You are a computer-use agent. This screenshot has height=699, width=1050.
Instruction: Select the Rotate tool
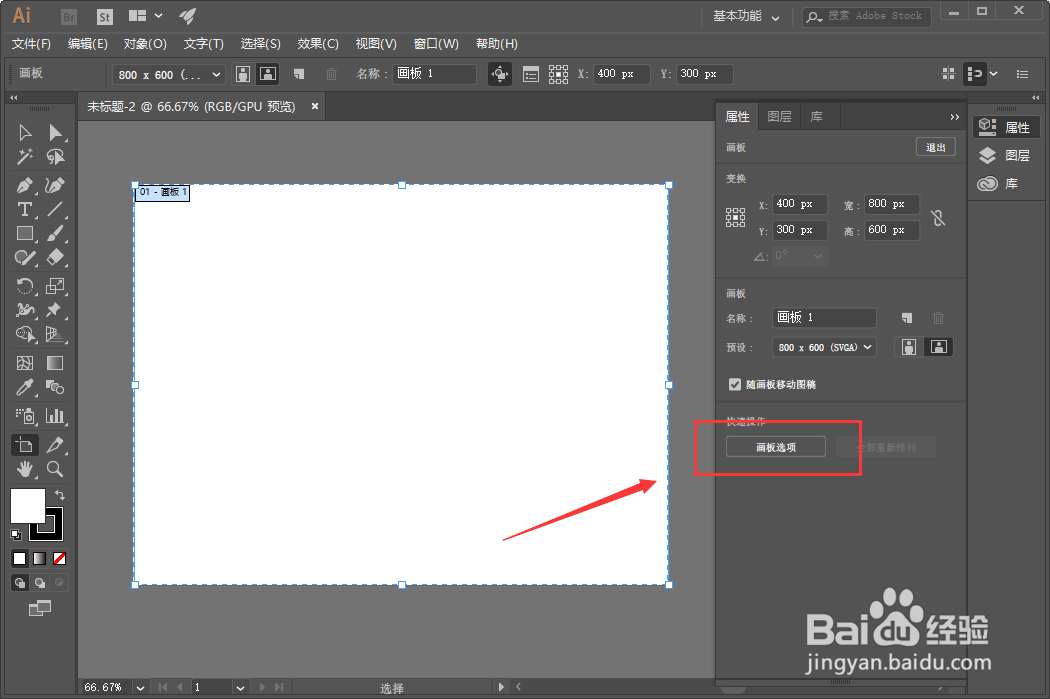click(25, 286)
